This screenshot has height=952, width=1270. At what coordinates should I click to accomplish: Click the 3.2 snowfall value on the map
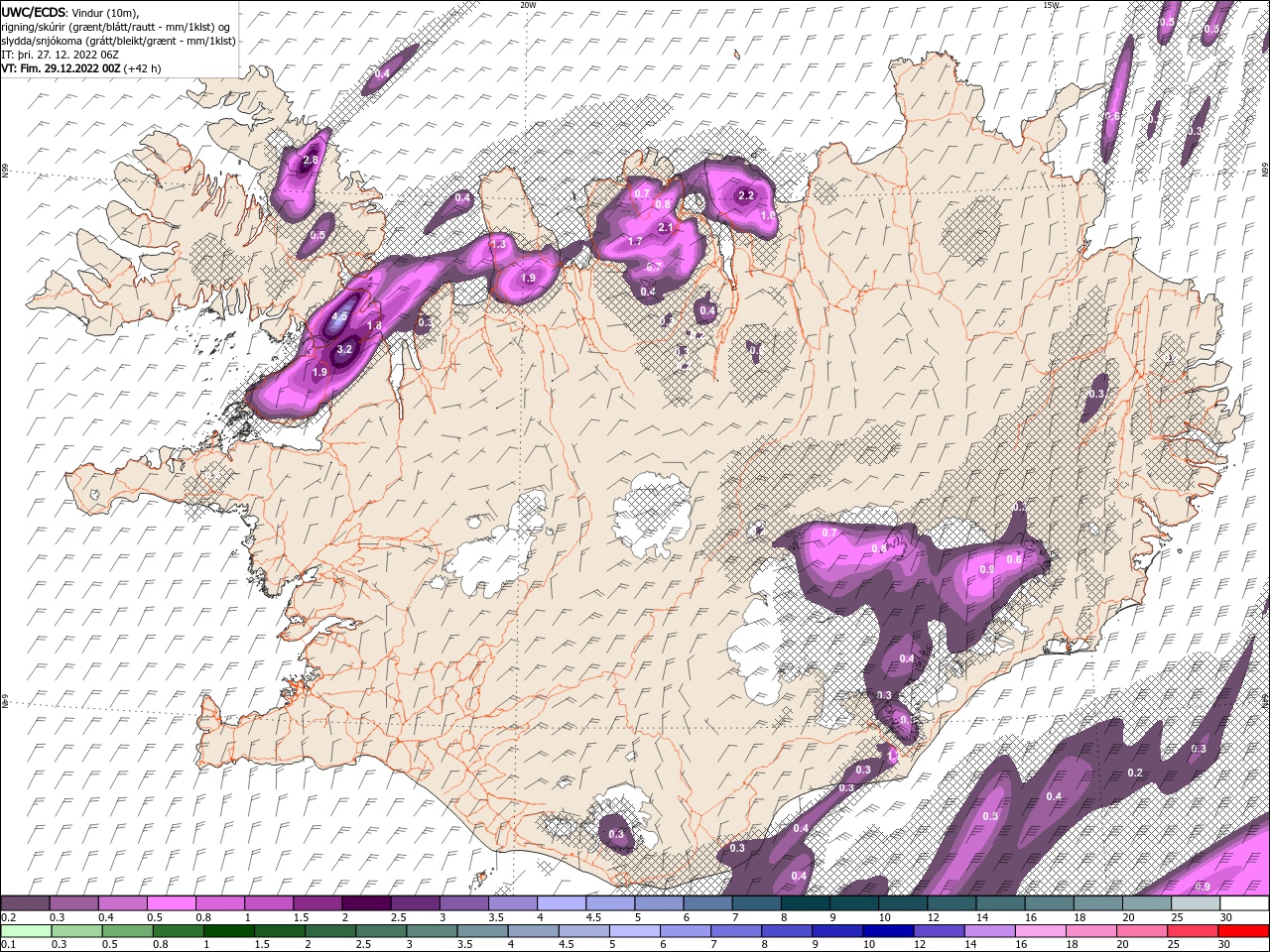[x=344, y=349]
